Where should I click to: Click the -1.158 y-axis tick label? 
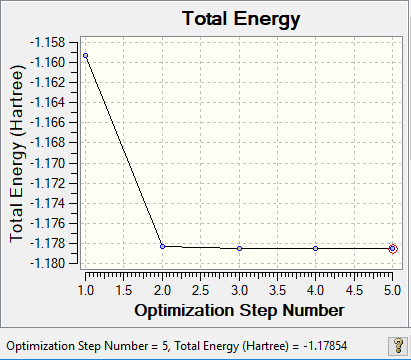coord(48,43)
